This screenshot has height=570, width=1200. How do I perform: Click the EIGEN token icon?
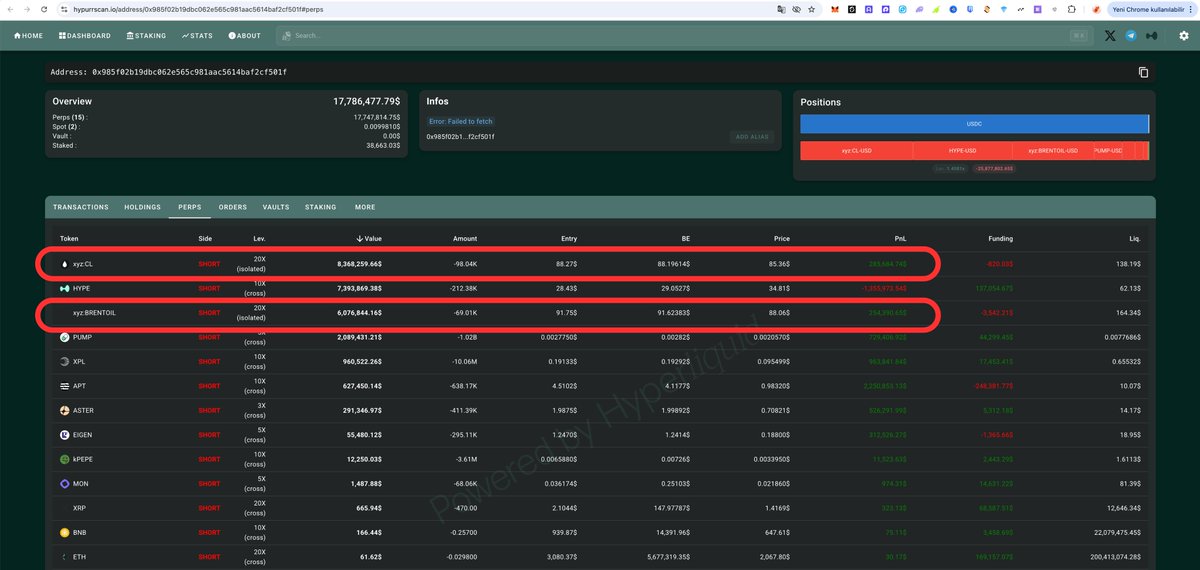coord(65,435)
